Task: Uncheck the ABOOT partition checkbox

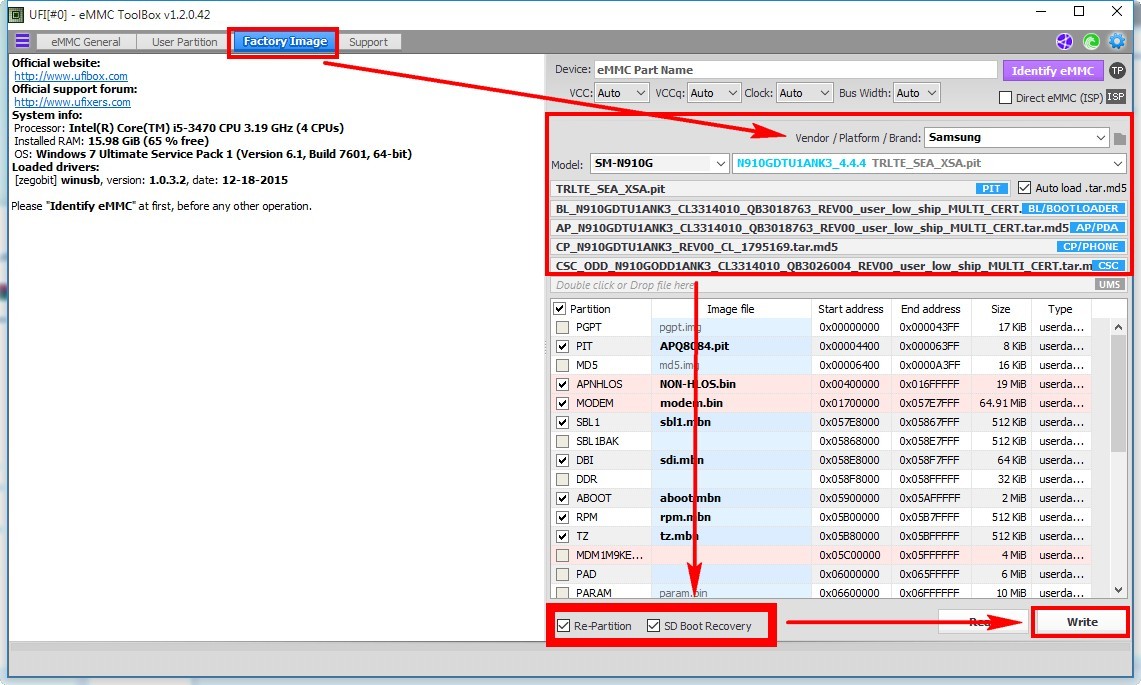Action: (x=562, y=499)
